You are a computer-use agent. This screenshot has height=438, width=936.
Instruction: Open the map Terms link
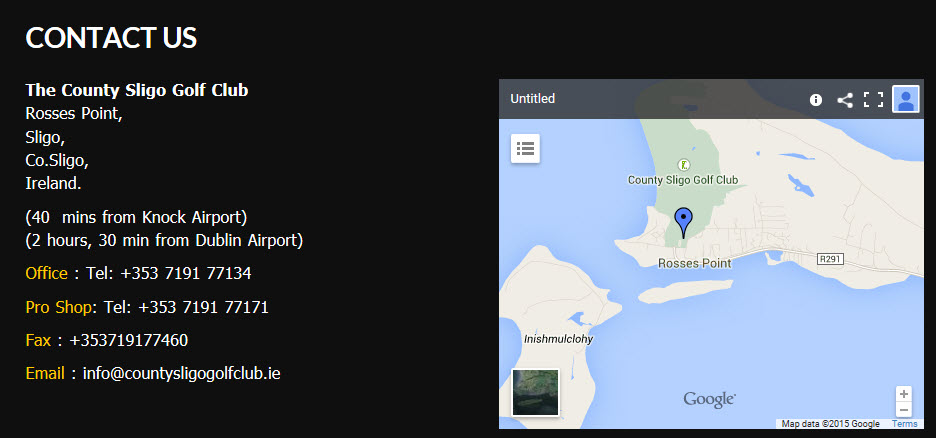pyautogui.click(x=904, y=424)
